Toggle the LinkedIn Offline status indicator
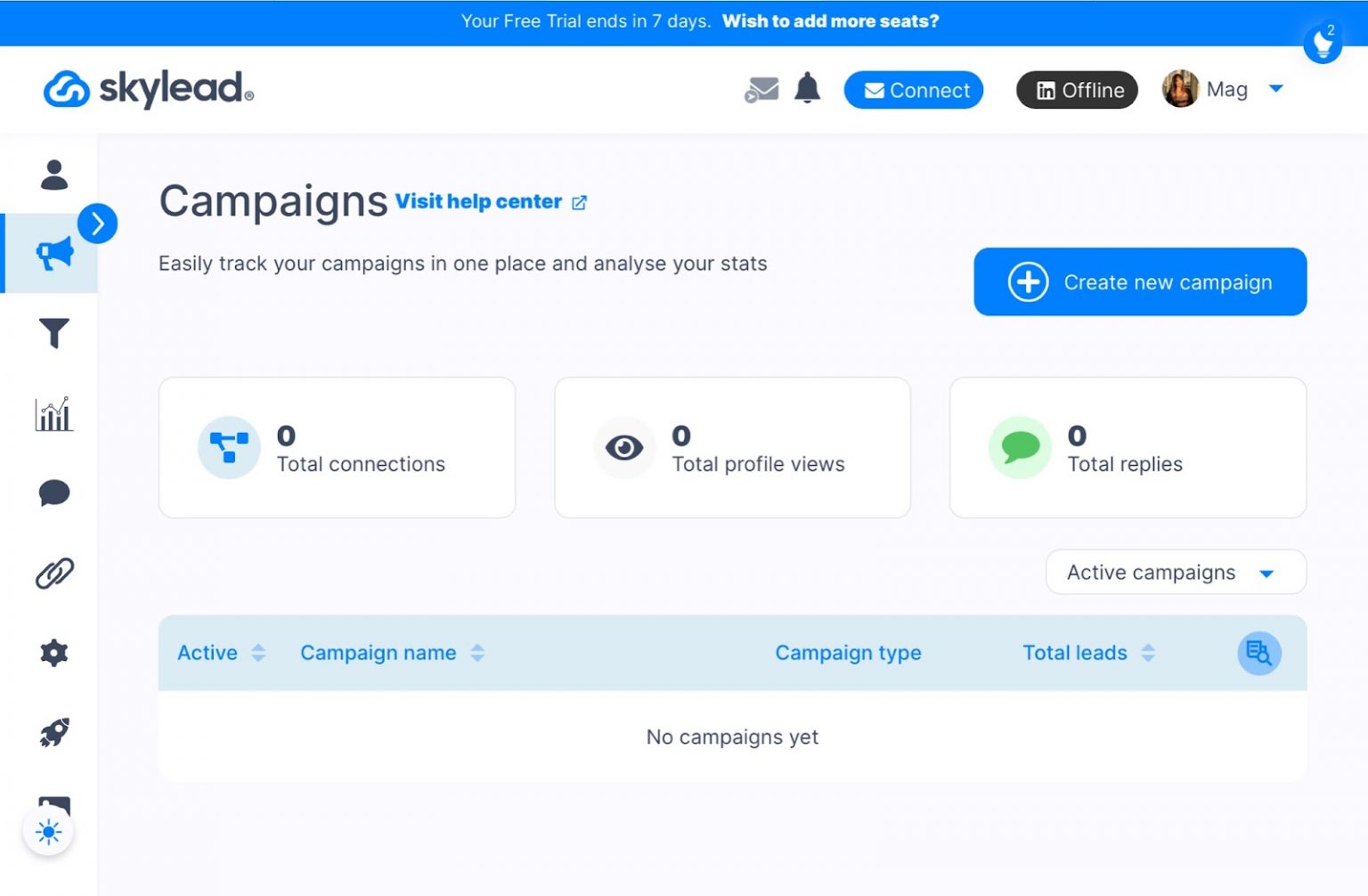Viewport: 1368px width, 896px height. pyautogui.click(x=1076, y=90)
